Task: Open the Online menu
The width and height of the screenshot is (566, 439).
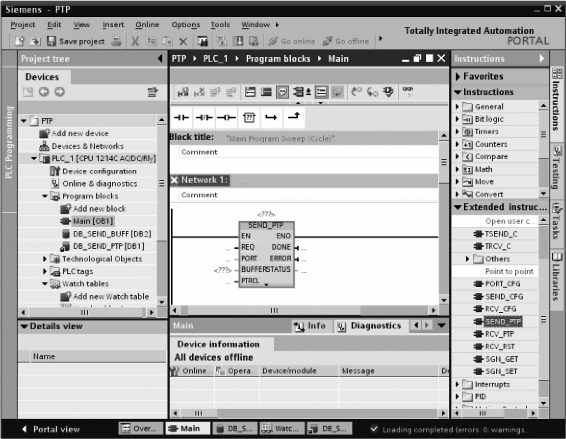Action: click(147, 25)
